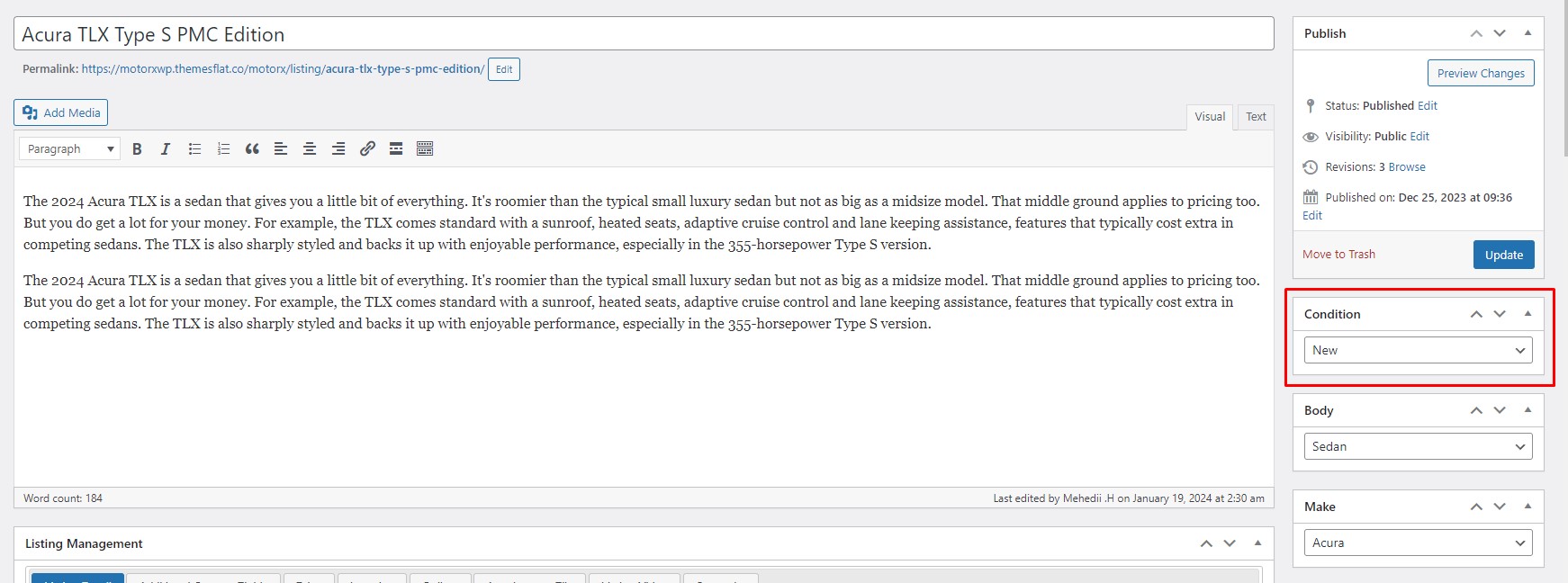
Task: Move the Listing Management panel down
Action: click(x=1230, y=543)
